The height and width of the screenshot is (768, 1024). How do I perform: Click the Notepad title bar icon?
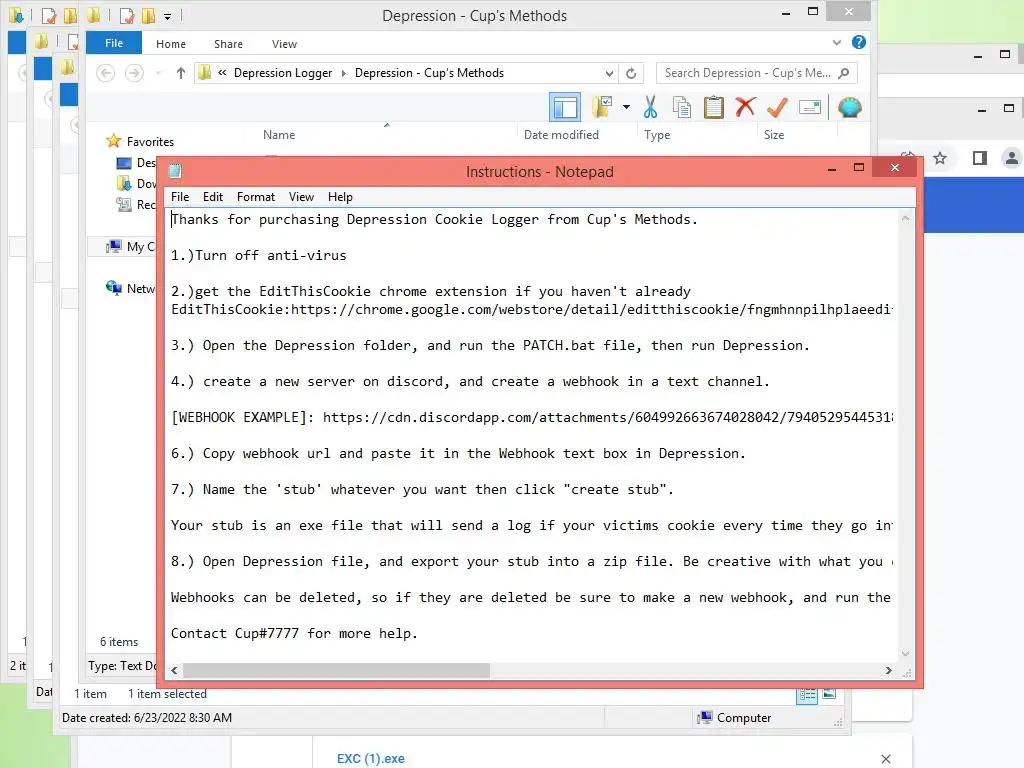point(175,171)
